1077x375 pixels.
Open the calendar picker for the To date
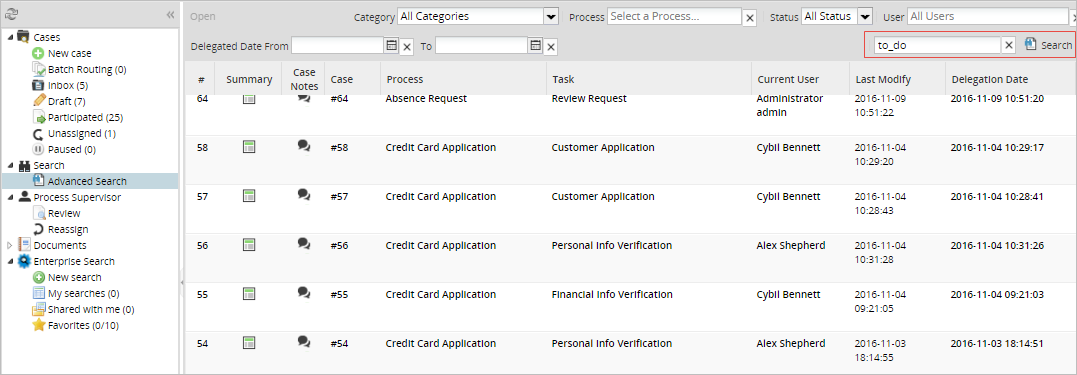click(535, 45)
